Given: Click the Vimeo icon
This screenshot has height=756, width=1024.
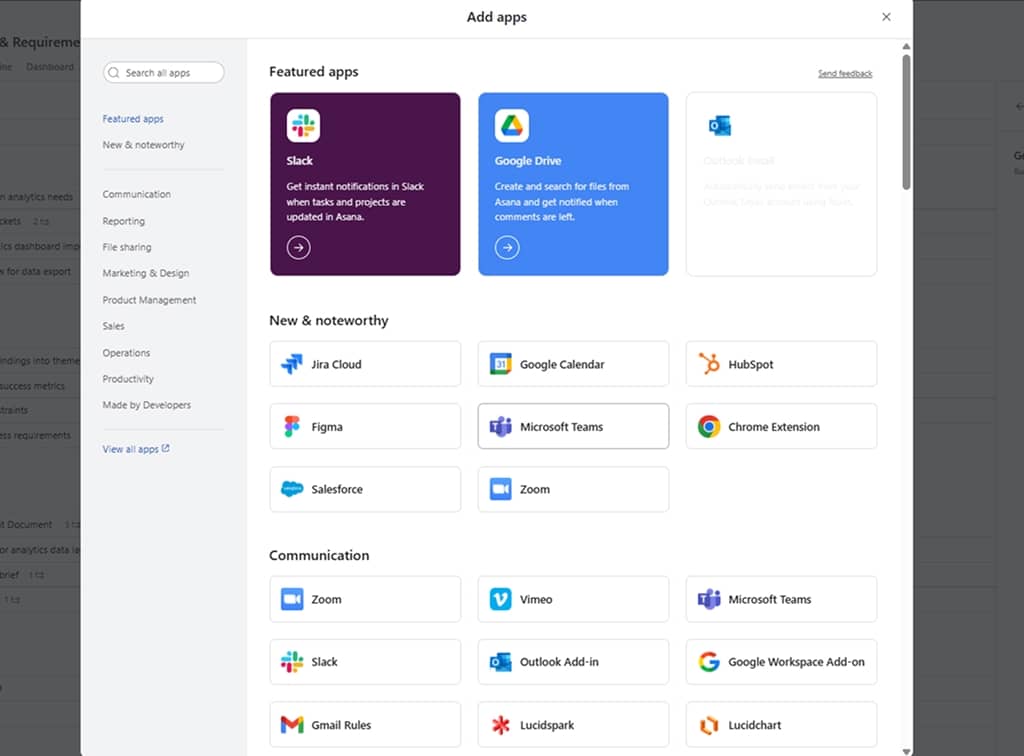Looking at the screenshot, I should 500,599.
